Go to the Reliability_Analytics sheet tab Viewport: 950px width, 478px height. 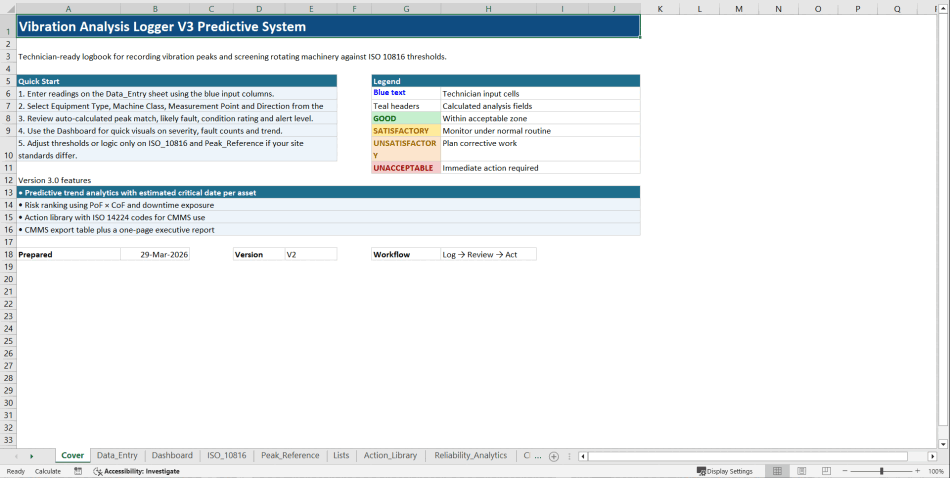point(470,455)
